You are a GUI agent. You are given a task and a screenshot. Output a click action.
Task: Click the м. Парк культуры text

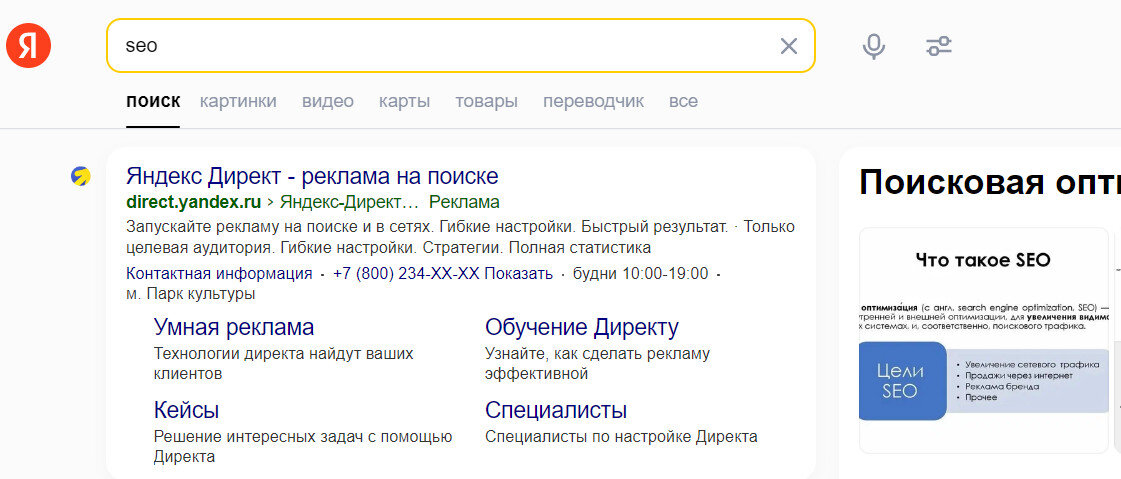[x=190, y=294]
